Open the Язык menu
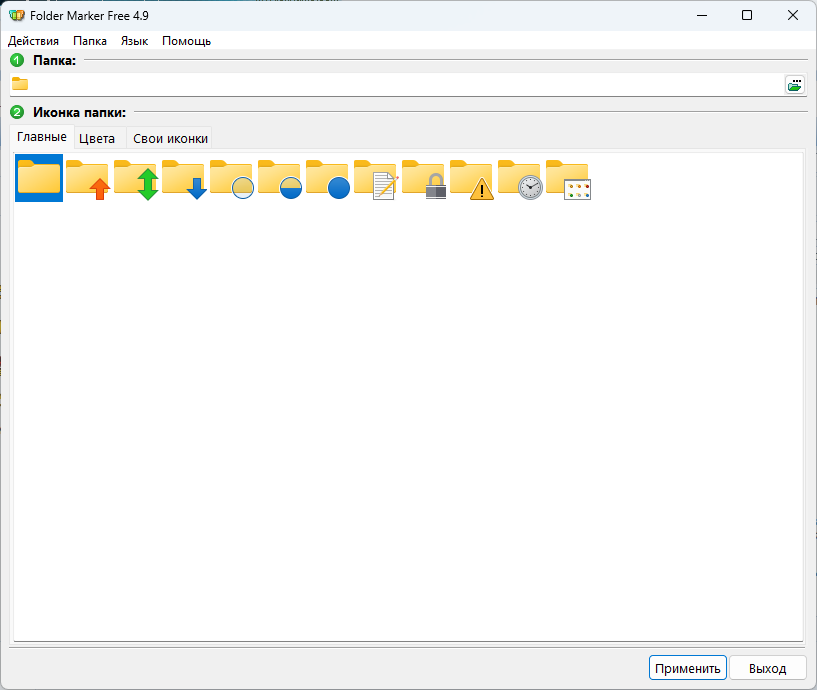817x690 pixels. pos(134,41)
